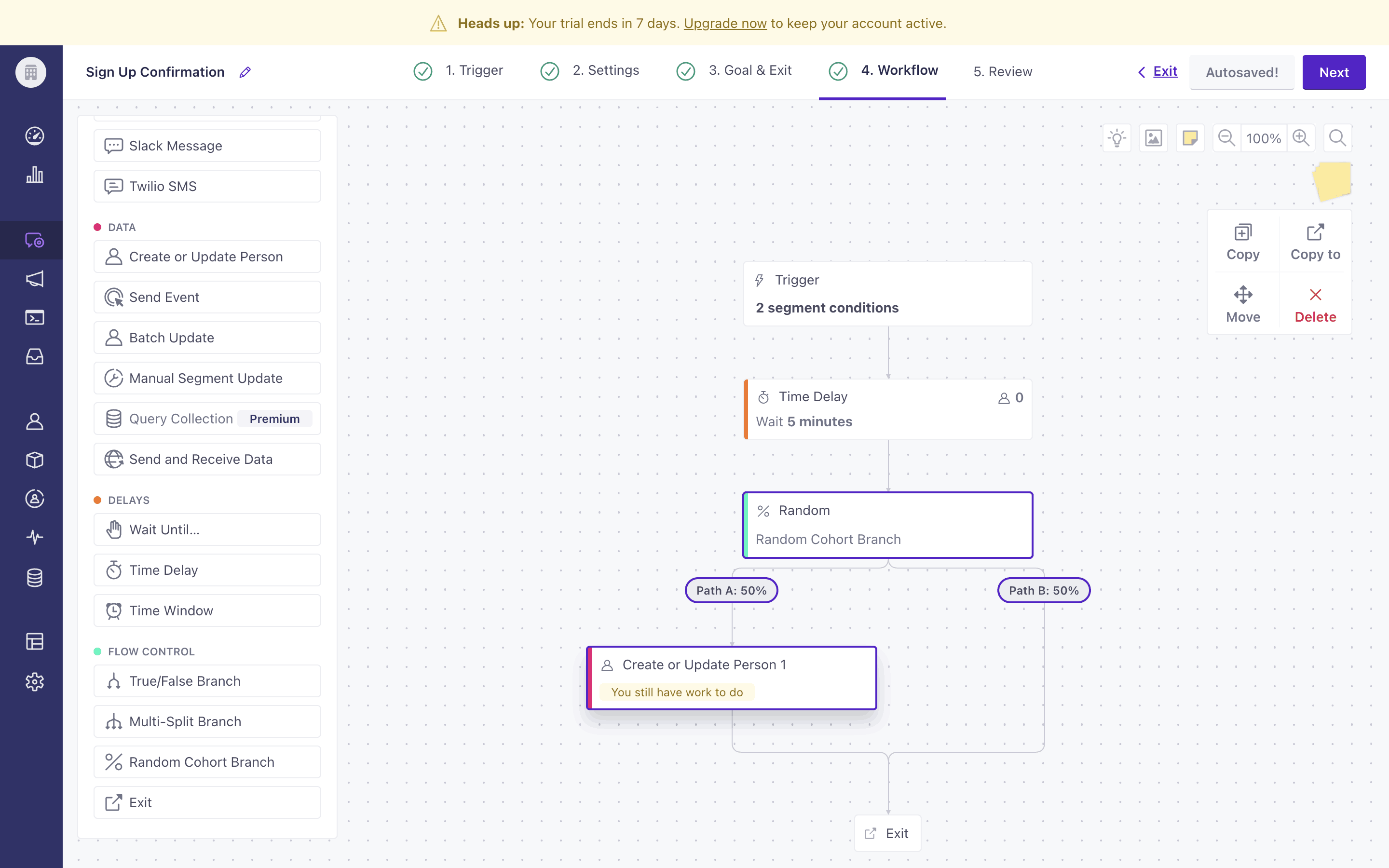This screenshot has height=868, width=1389.
Task: Open the workflow search magnifier
Action: 1337,138
